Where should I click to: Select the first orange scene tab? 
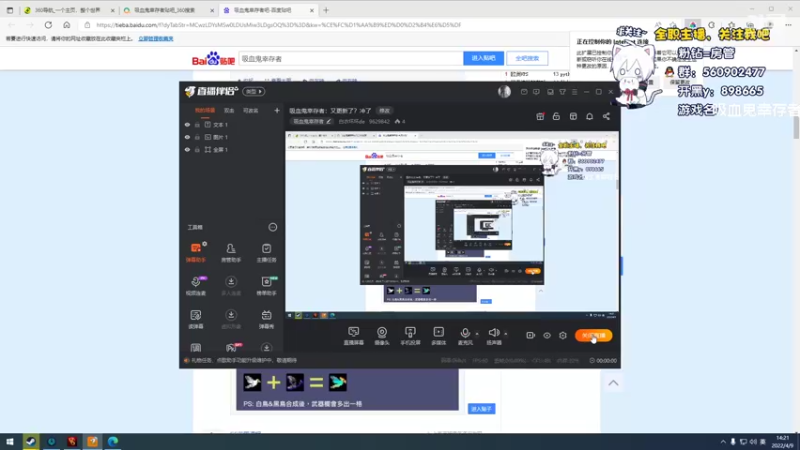click(x=205, y=110)
